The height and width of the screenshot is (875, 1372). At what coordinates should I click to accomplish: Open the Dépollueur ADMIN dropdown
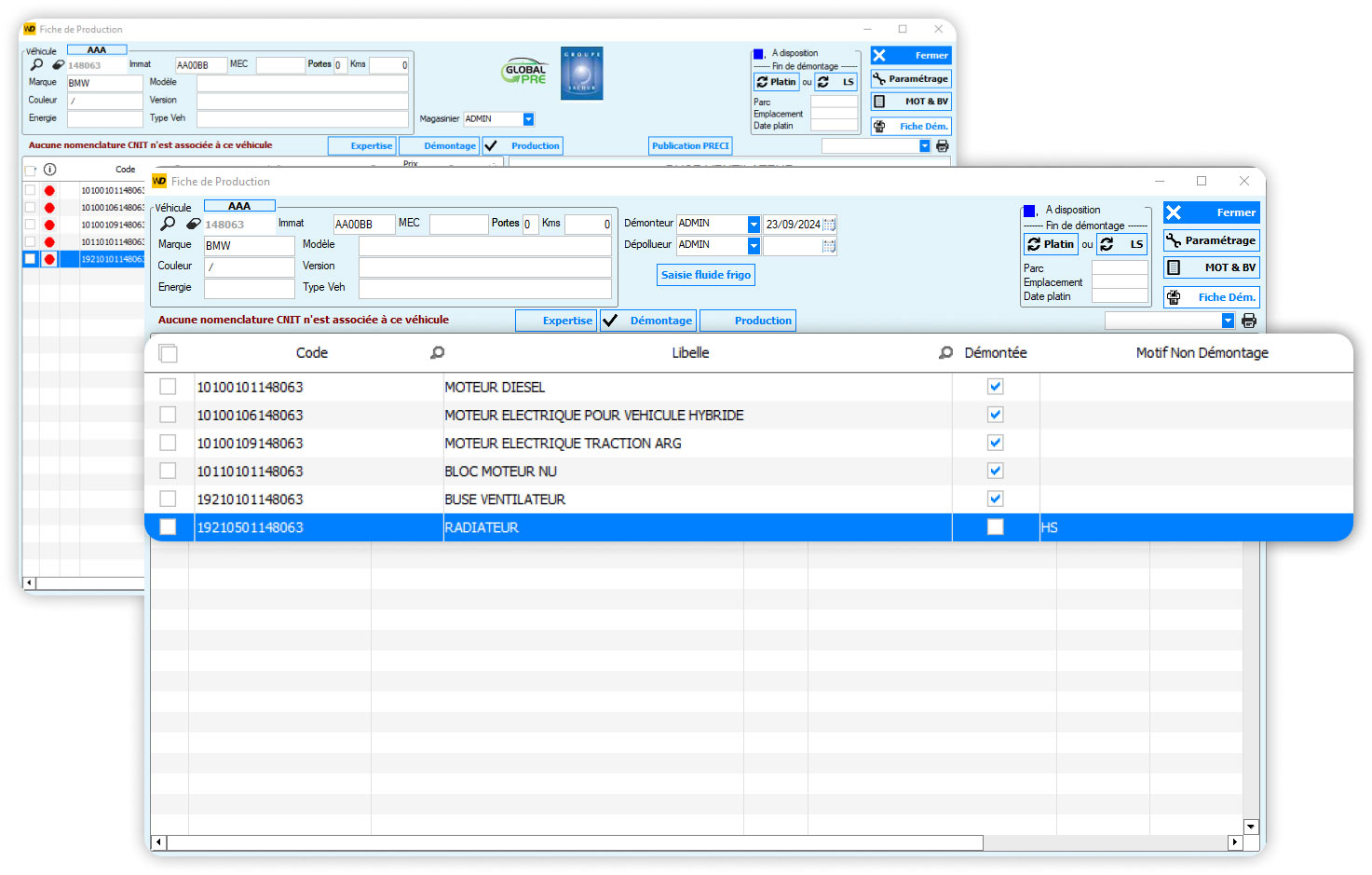tap(754, 246)
